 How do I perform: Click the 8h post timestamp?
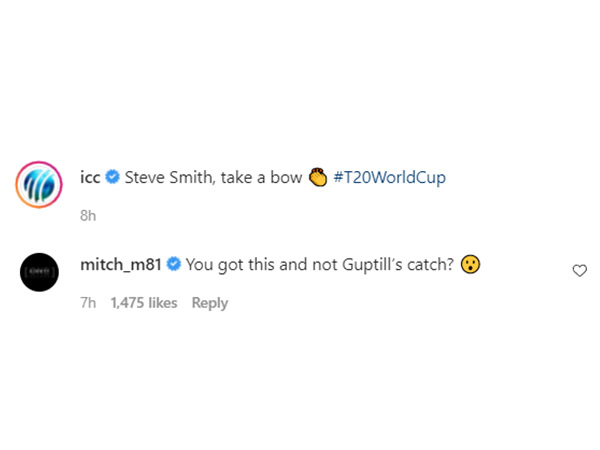88,215
